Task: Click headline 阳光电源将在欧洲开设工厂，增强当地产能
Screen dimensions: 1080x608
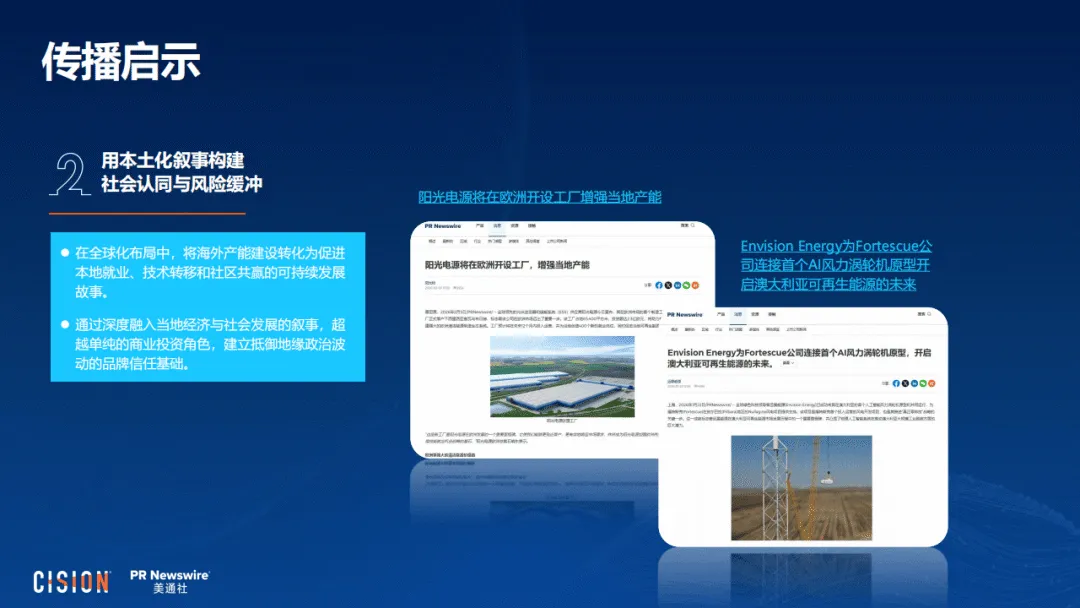Action: pos(507,265)
